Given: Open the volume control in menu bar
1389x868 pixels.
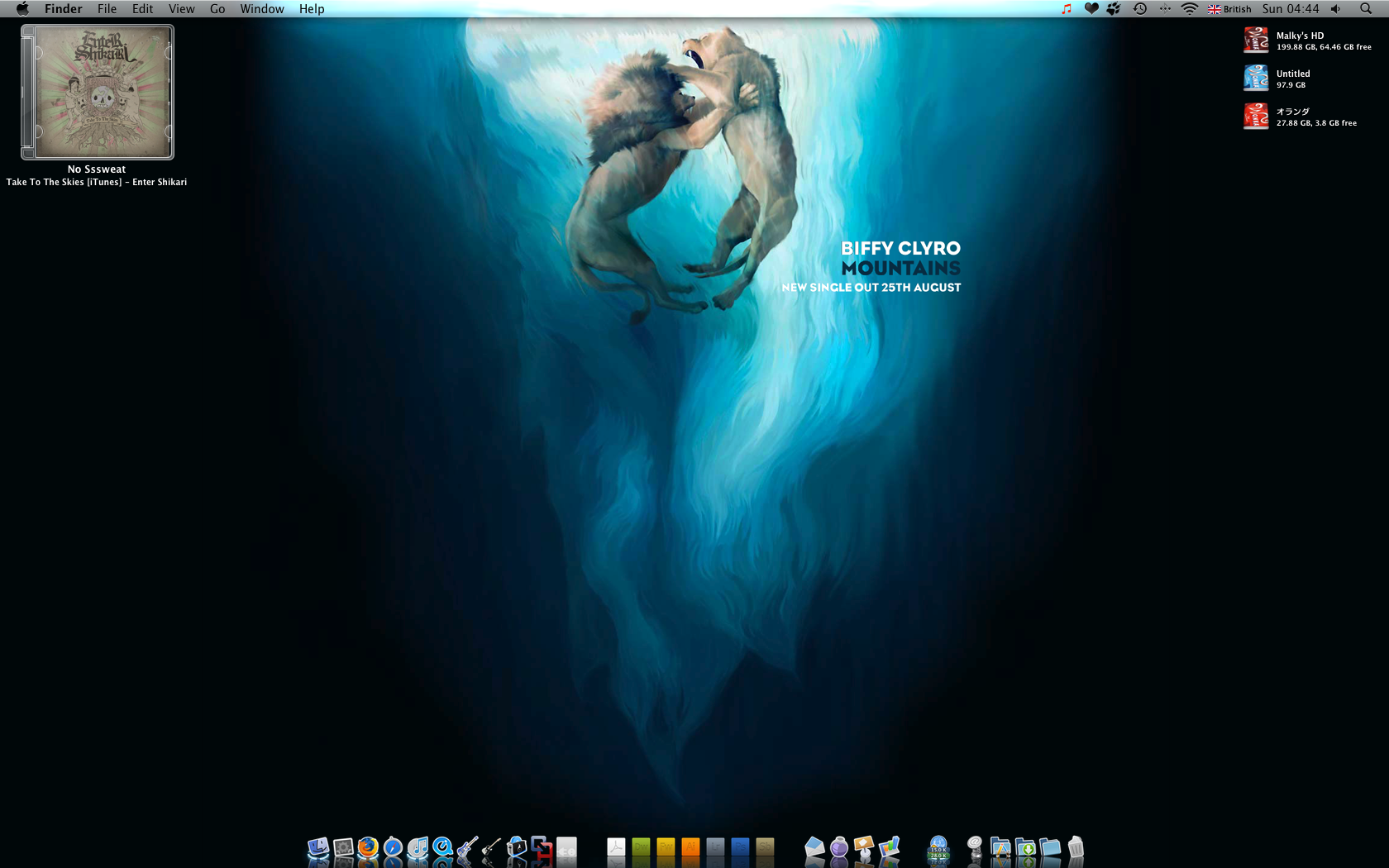Looking at the screenshot, I should click(x=1336, y=9).
